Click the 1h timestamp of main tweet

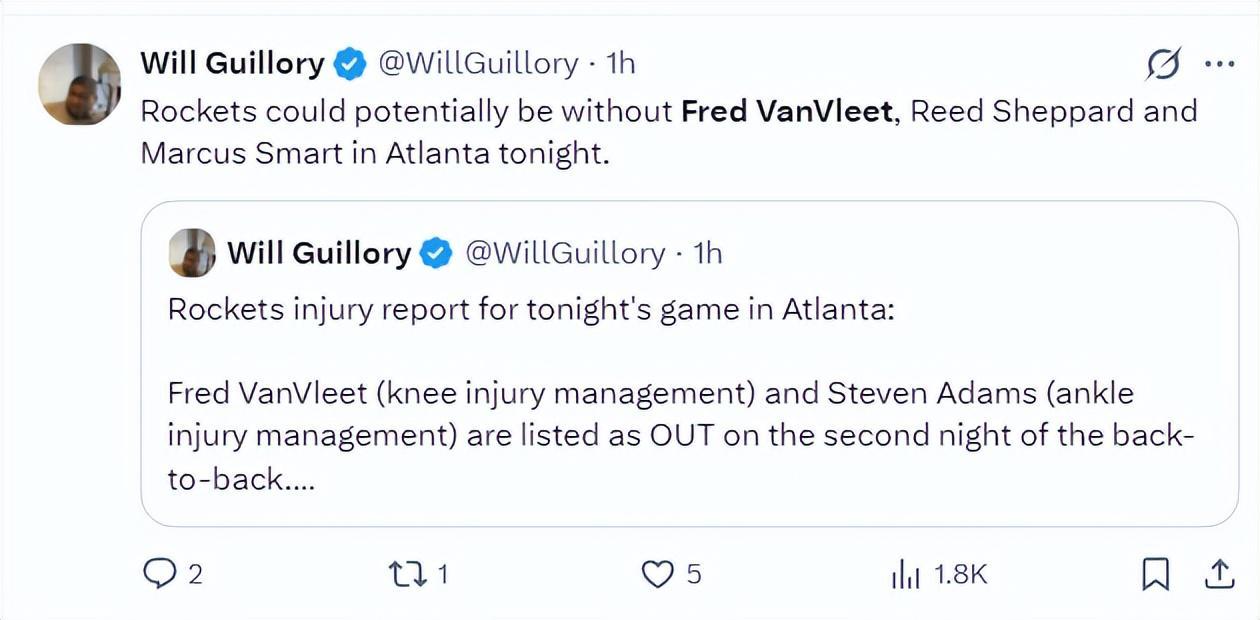click(621, 64)
